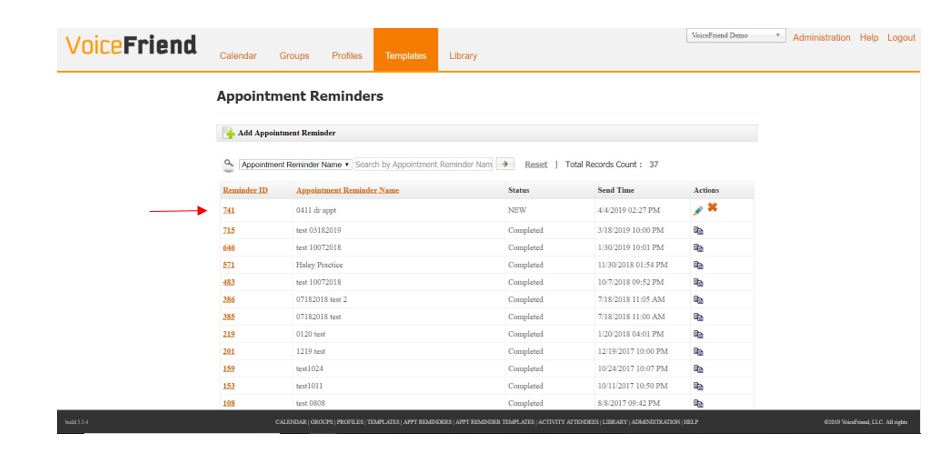Go to the Library tab

(463, 56)
